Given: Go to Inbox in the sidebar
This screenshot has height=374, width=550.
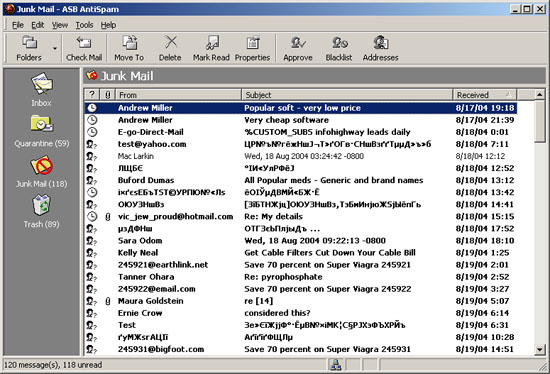Looking at the screenshot, I should pos(41,89).
